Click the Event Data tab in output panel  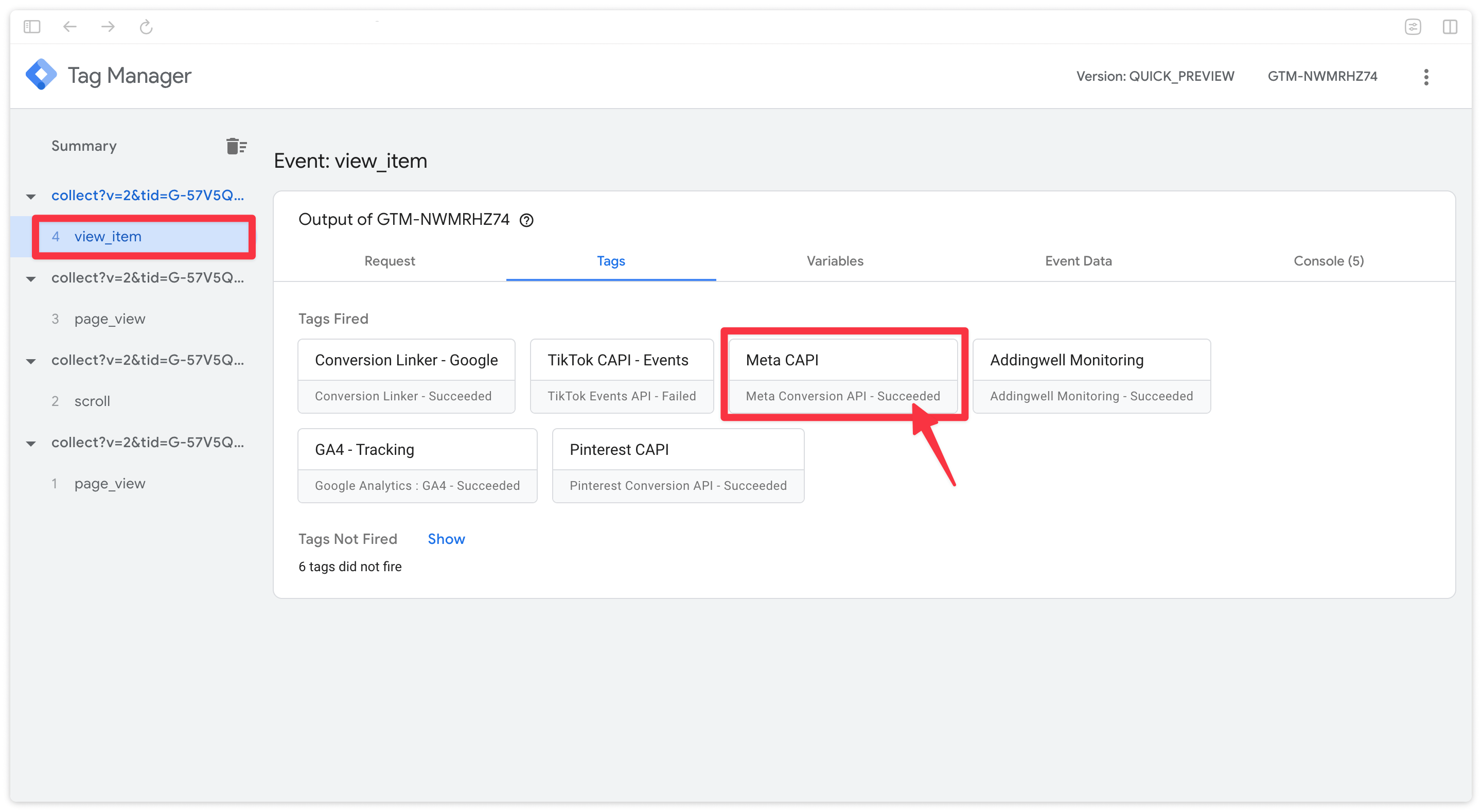point(1080,261)
